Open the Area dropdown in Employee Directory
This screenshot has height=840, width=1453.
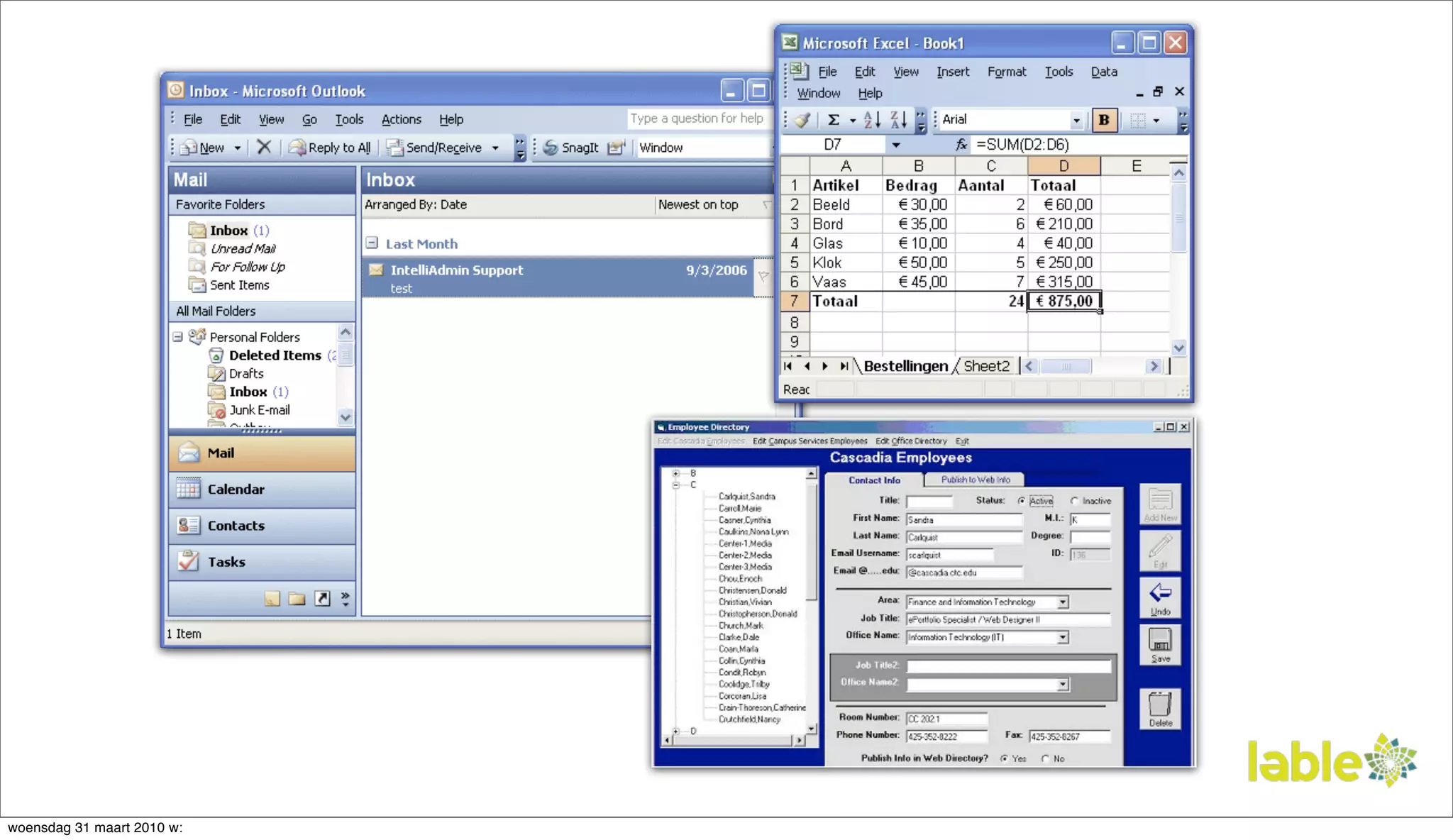(x=1063, y=602)
